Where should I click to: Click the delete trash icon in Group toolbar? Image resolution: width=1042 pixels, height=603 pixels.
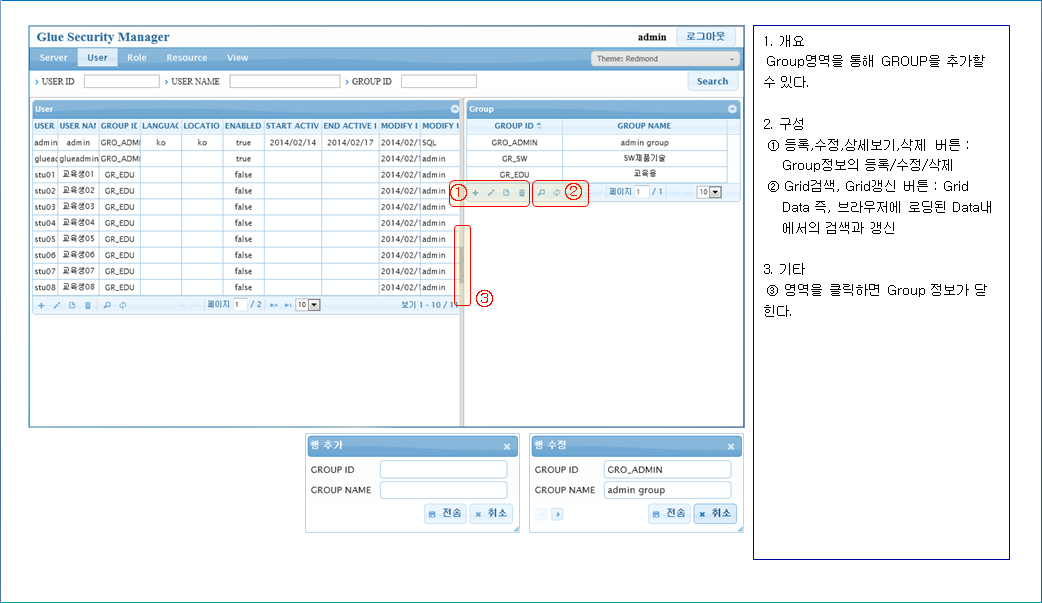521,192
